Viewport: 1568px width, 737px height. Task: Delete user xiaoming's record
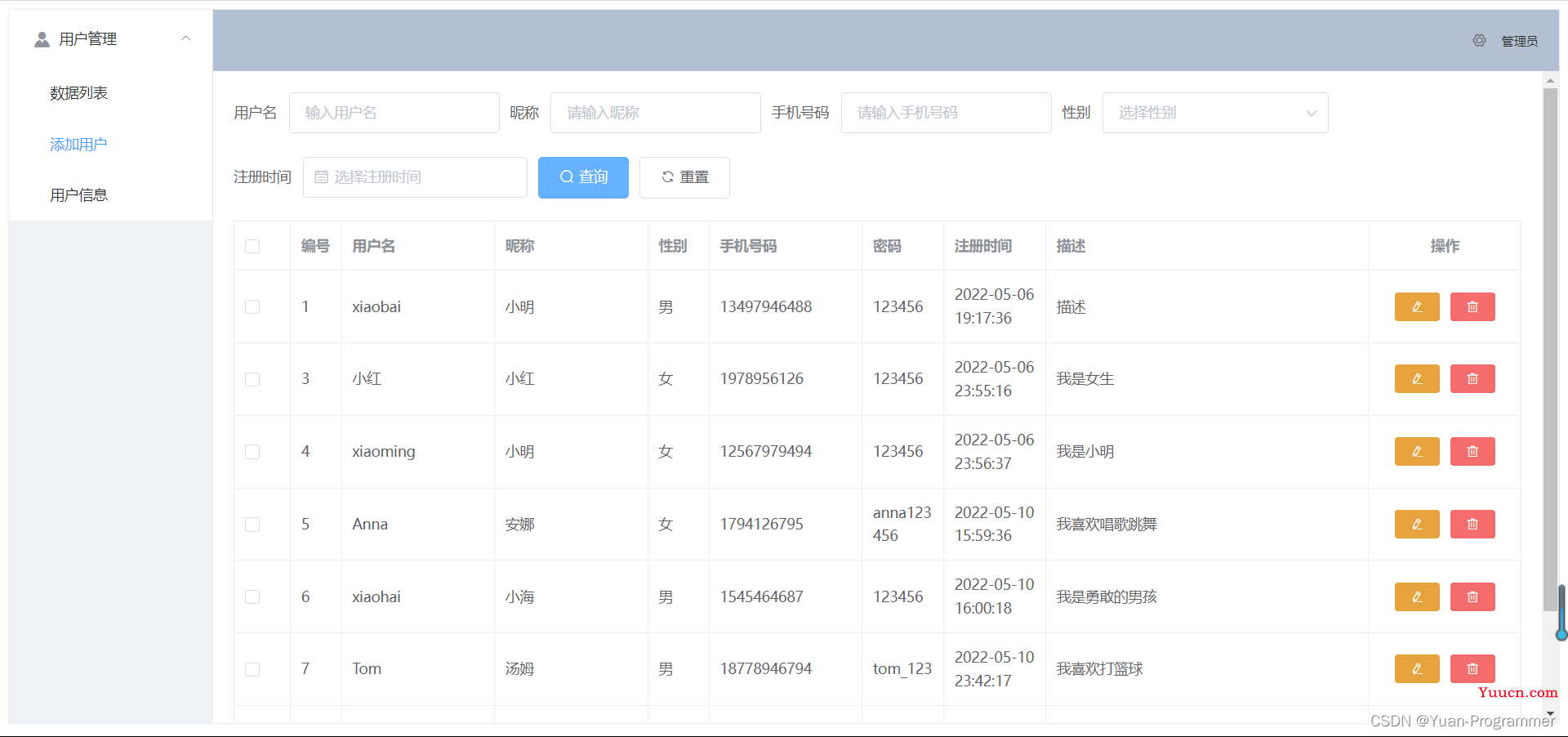point(1472,451)
